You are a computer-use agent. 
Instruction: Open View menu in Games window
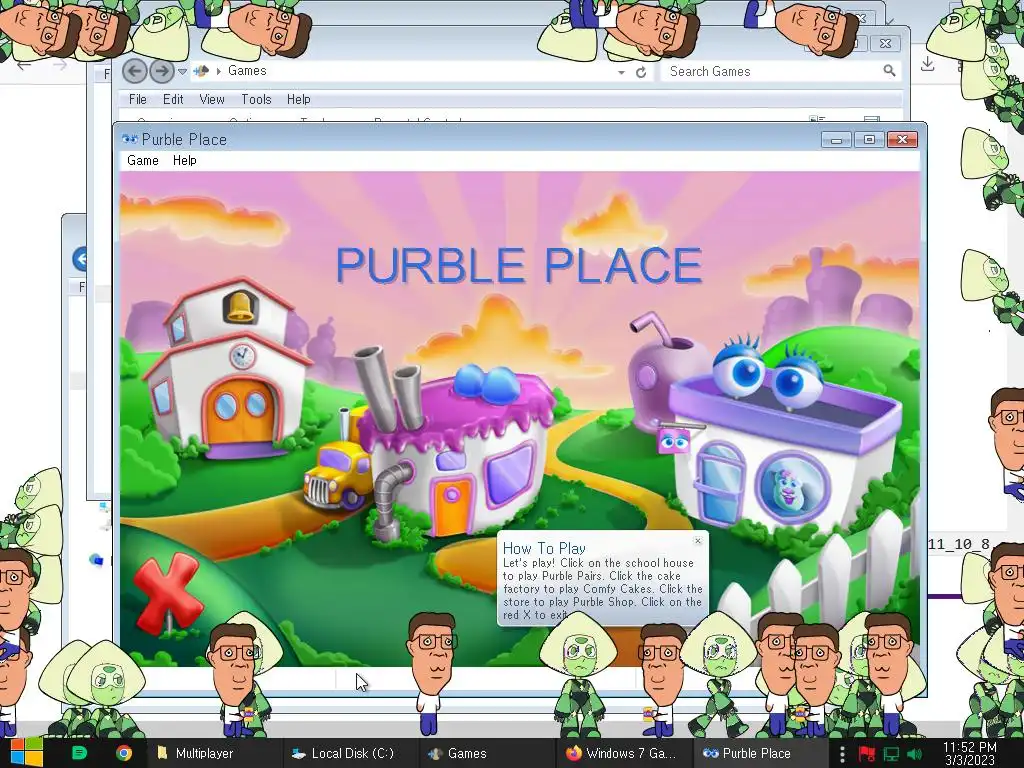pos(212,99)
